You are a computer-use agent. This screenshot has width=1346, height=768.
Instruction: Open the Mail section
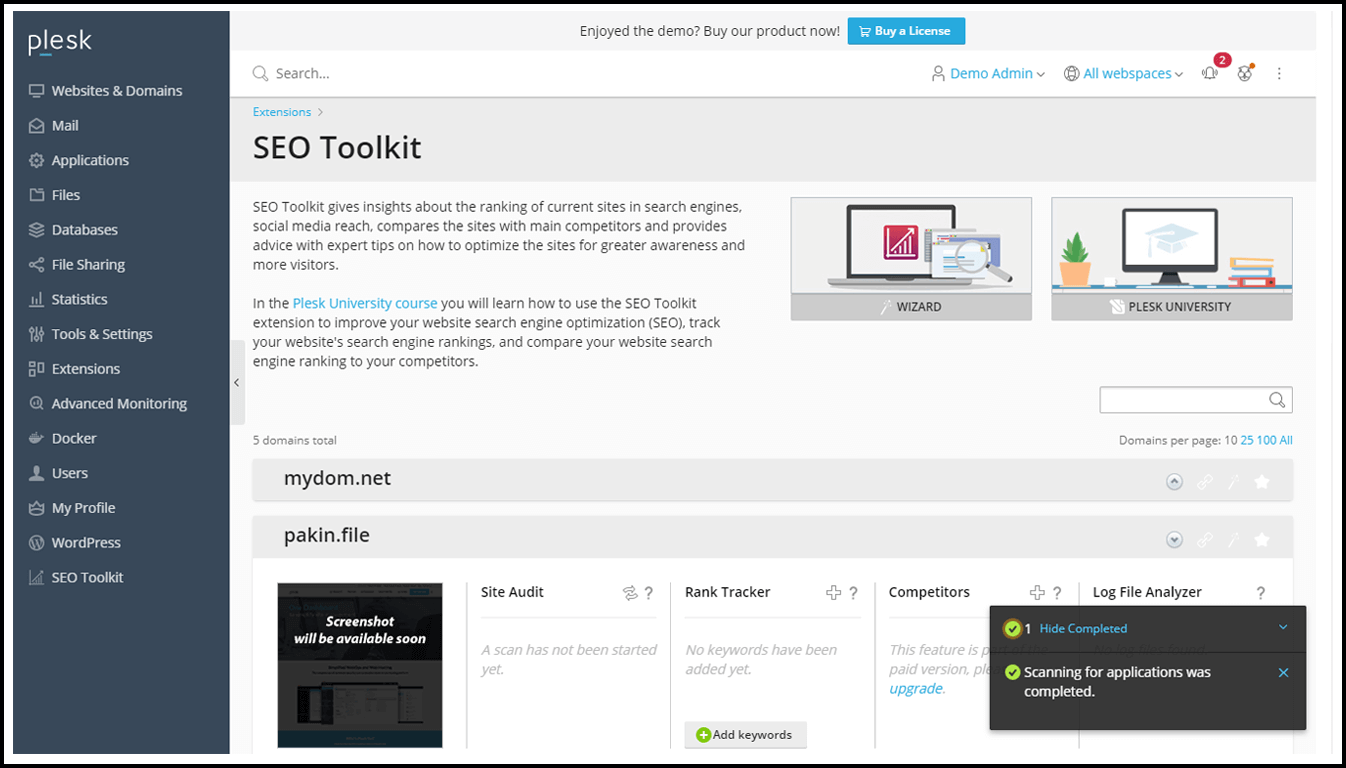pos(53,125)
